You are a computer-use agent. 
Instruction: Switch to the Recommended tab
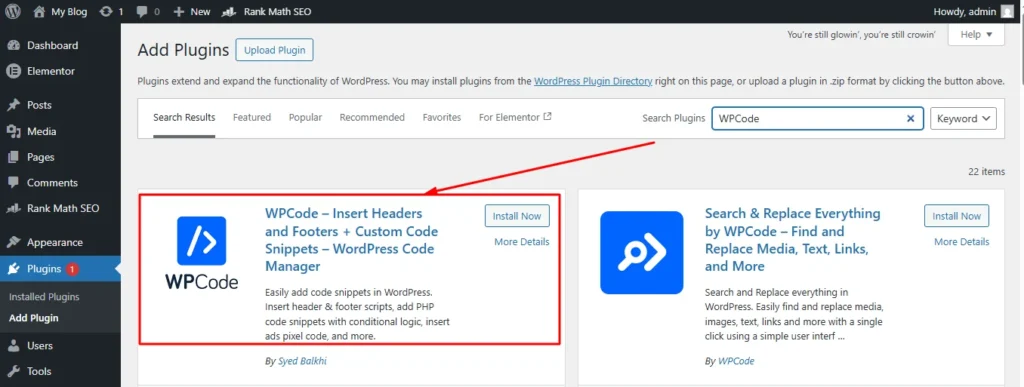(x=372, y=117)
